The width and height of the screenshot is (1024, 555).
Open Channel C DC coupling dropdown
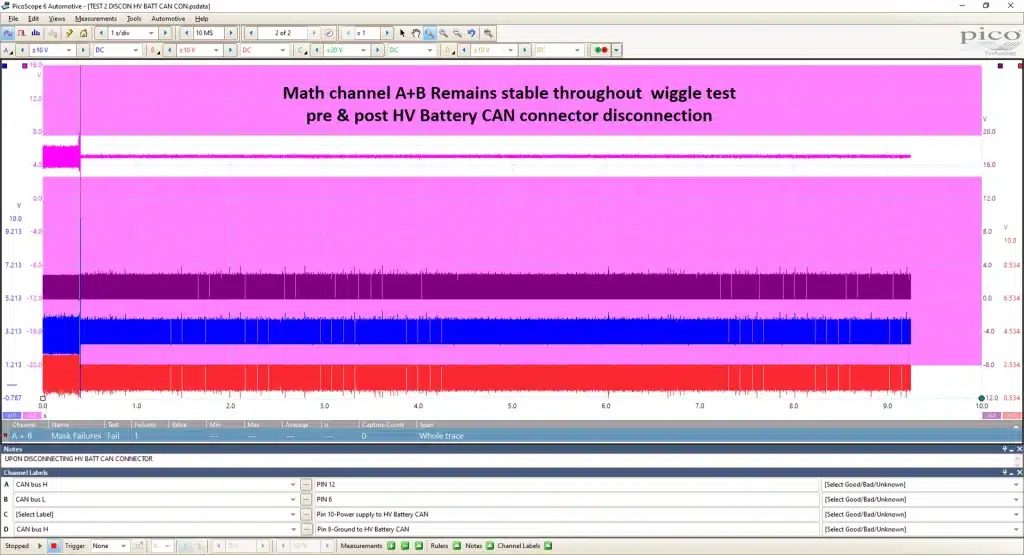pyautogui.click(x=430, y=50)
